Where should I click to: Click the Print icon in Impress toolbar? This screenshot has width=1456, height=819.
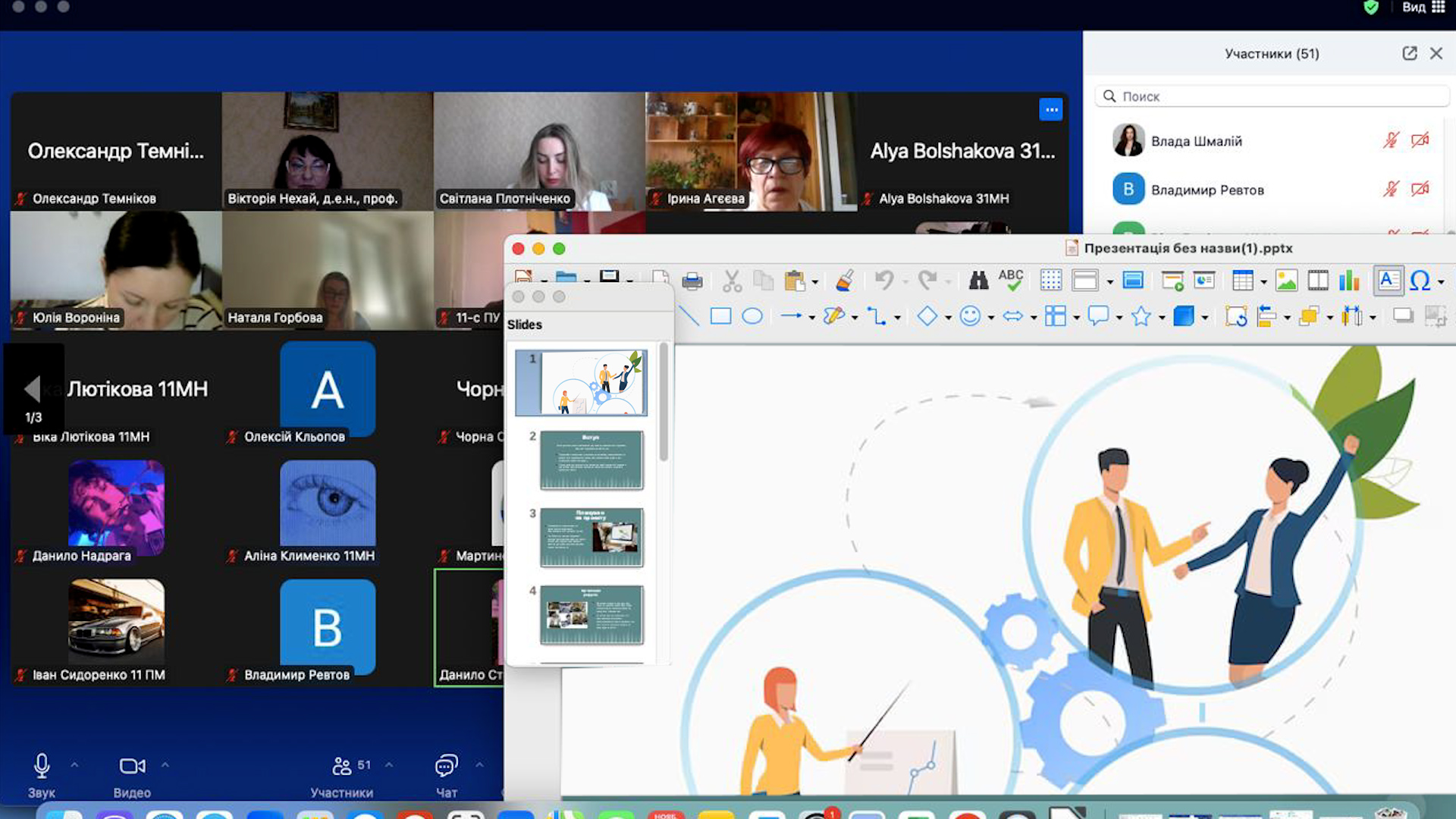coord(692,281)
